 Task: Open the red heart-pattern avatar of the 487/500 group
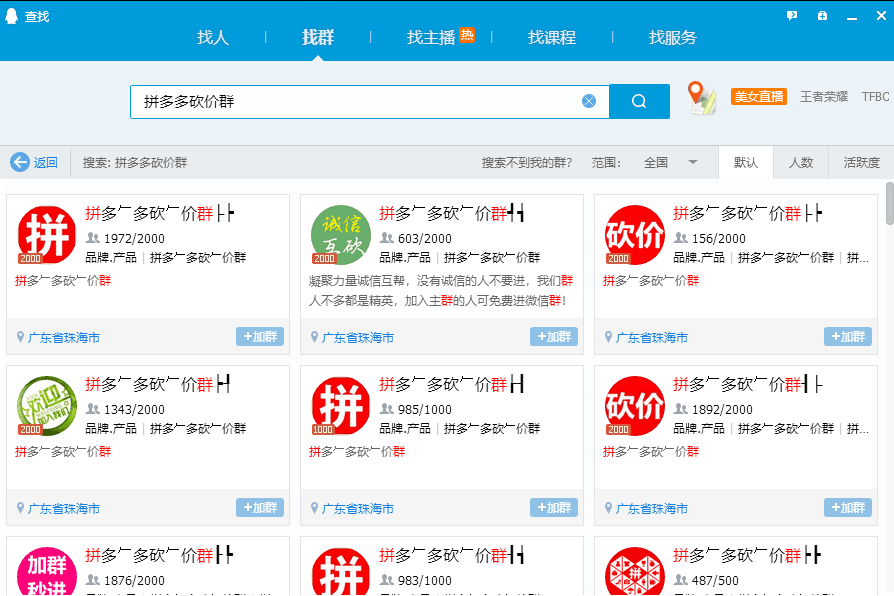click(x=635, y=571)
